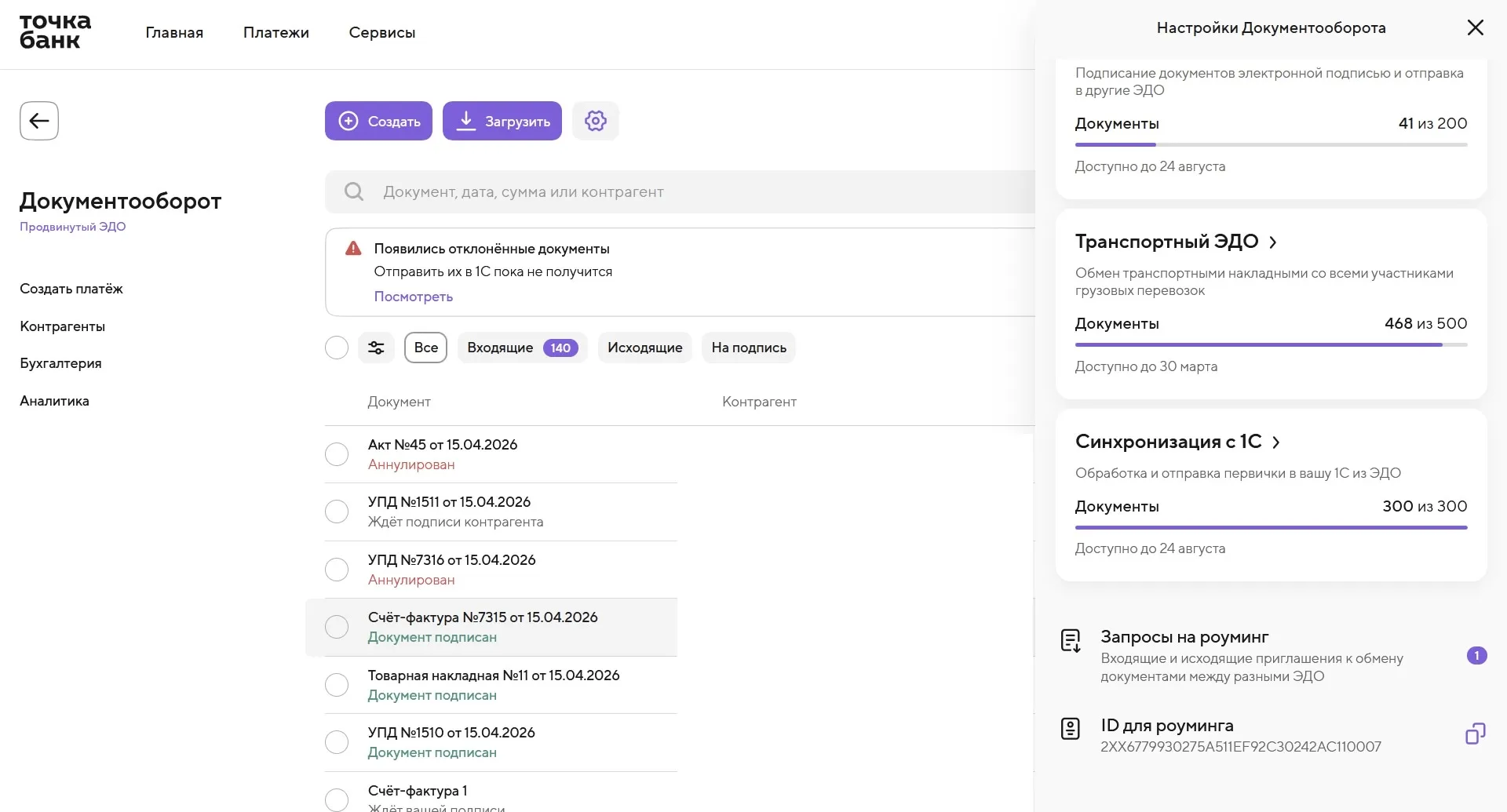
Task: Copy the roaming ID with copy icon
Action: [x=1475, y=734]
